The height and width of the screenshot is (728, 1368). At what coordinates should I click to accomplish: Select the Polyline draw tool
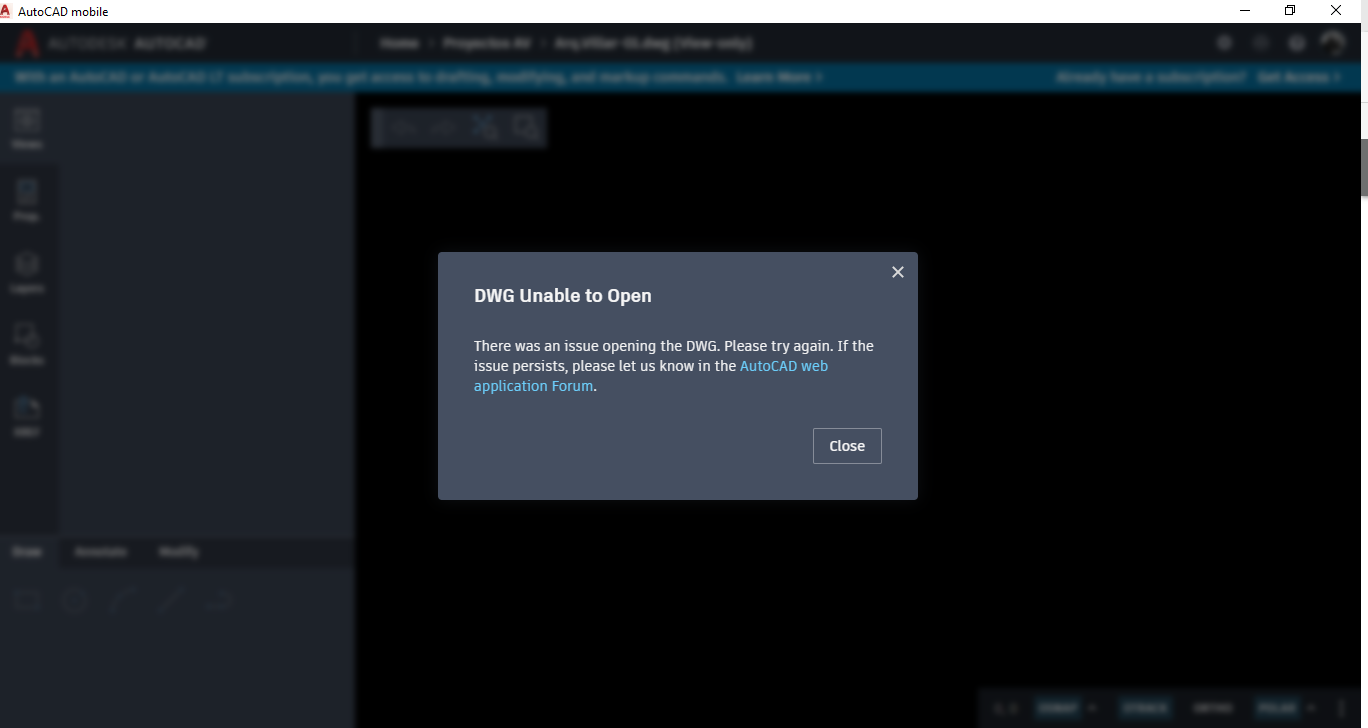pos(219,600)
